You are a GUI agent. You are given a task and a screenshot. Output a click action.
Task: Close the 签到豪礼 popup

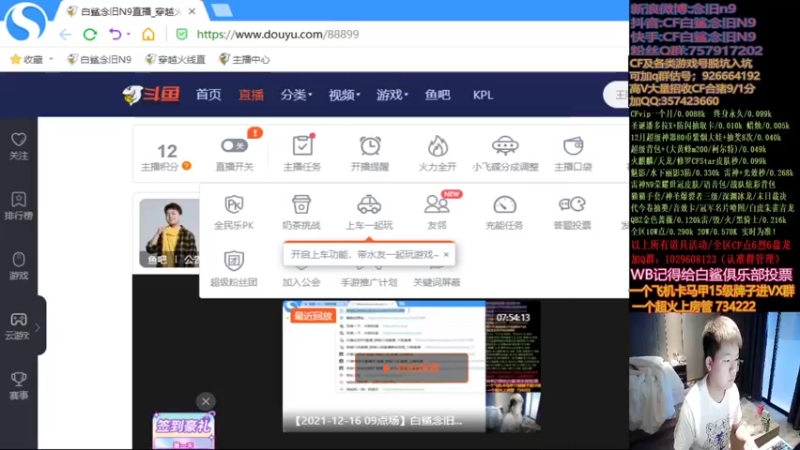(206, 402)
